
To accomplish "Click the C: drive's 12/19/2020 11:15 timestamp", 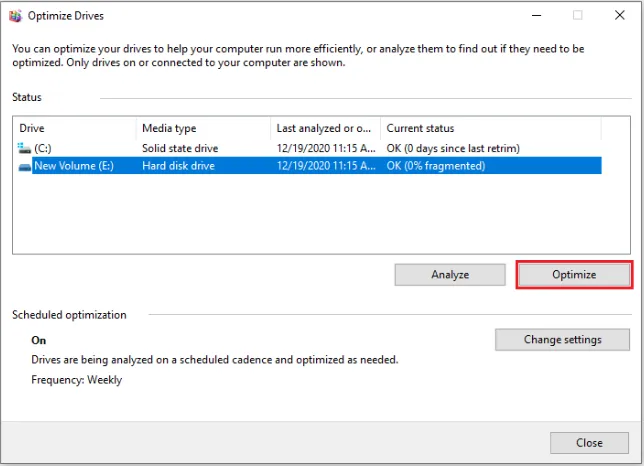I will point(326,148).
